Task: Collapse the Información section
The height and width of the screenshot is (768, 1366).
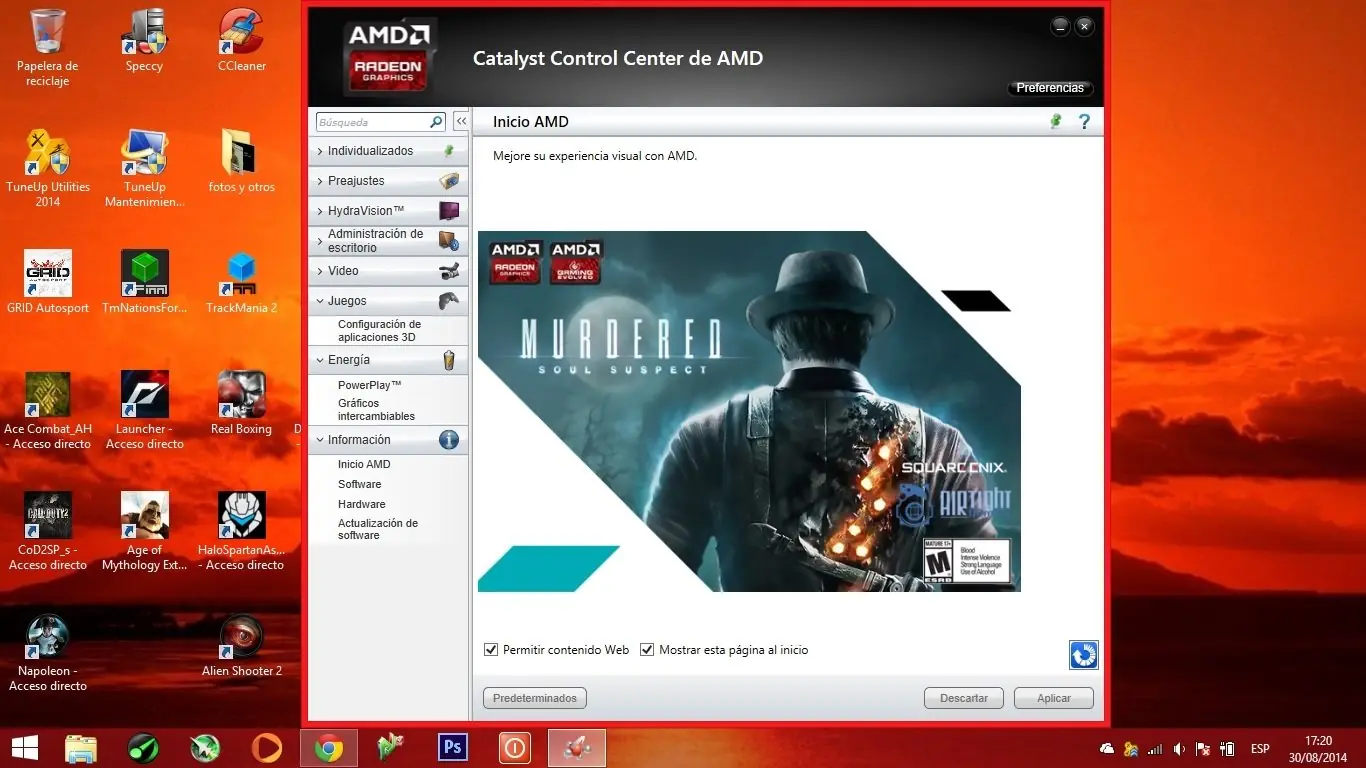Action: point(389,440)
